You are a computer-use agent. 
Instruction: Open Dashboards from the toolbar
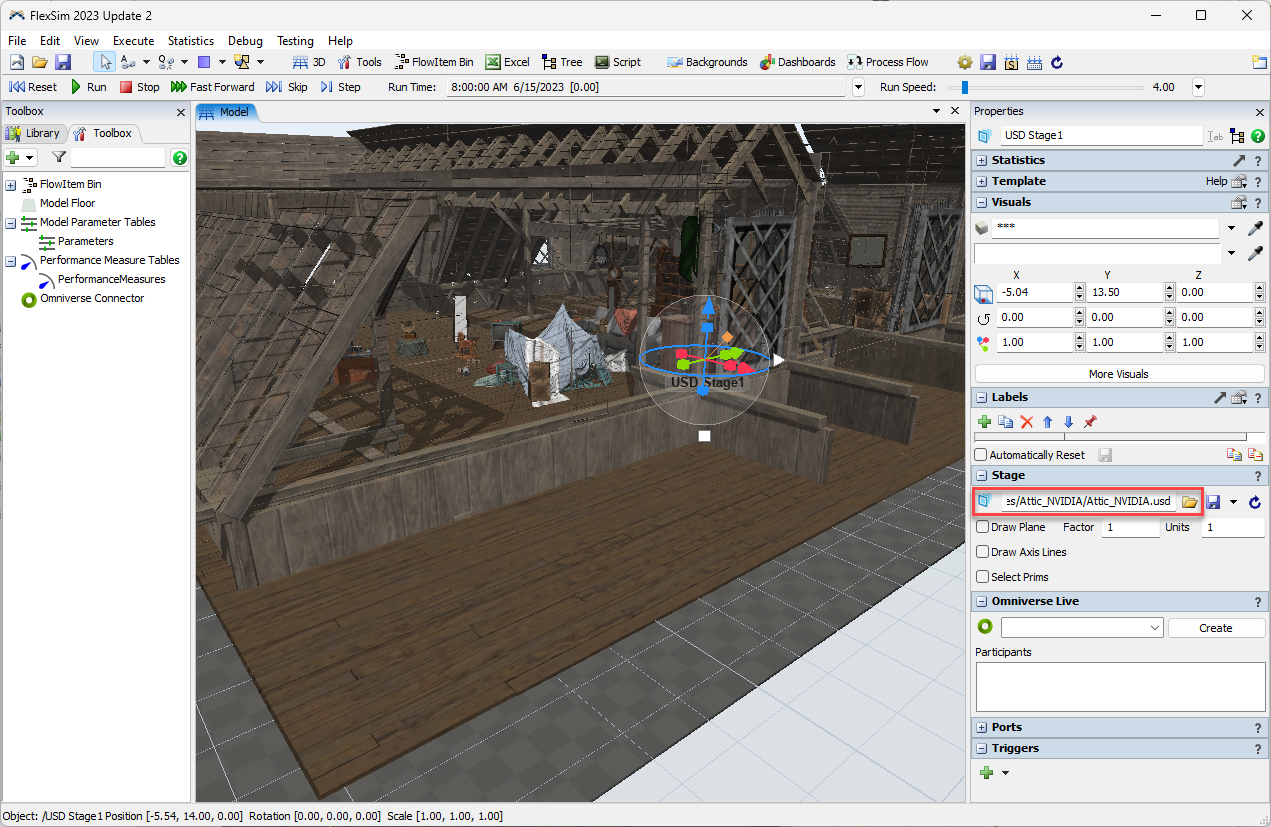(797, 62)
